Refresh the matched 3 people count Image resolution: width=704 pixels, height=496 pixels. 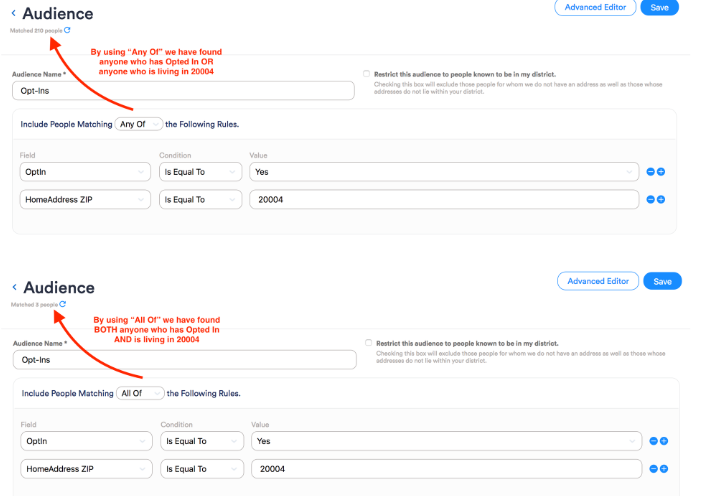[x=63, y=304]
